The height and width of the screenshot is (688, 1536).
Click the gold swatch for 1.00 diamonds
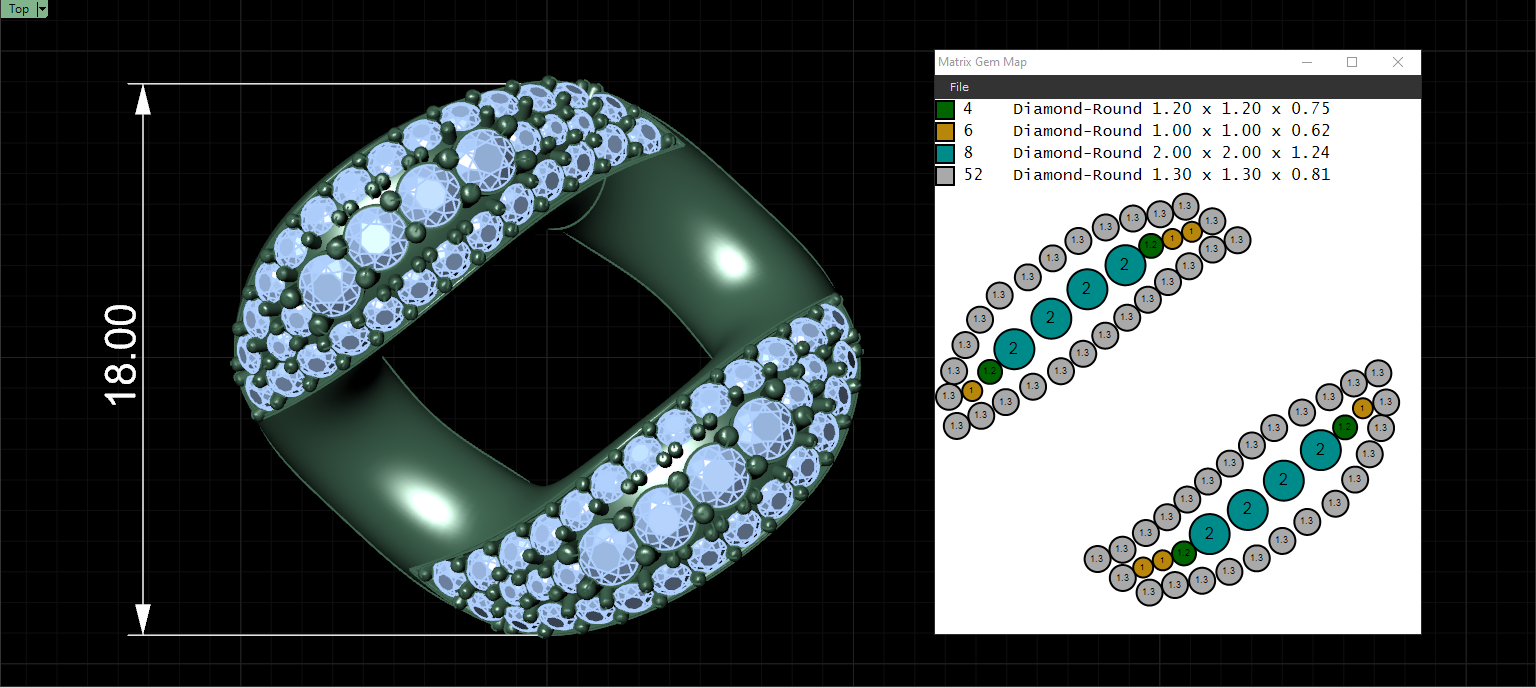tap(945, 131)
